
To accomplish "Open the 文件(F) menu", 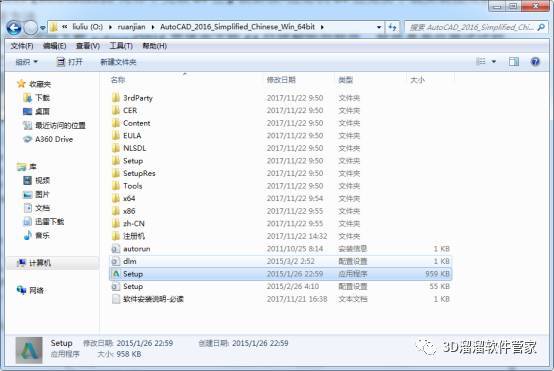I will pyautogui.click(x=22, y=46).
